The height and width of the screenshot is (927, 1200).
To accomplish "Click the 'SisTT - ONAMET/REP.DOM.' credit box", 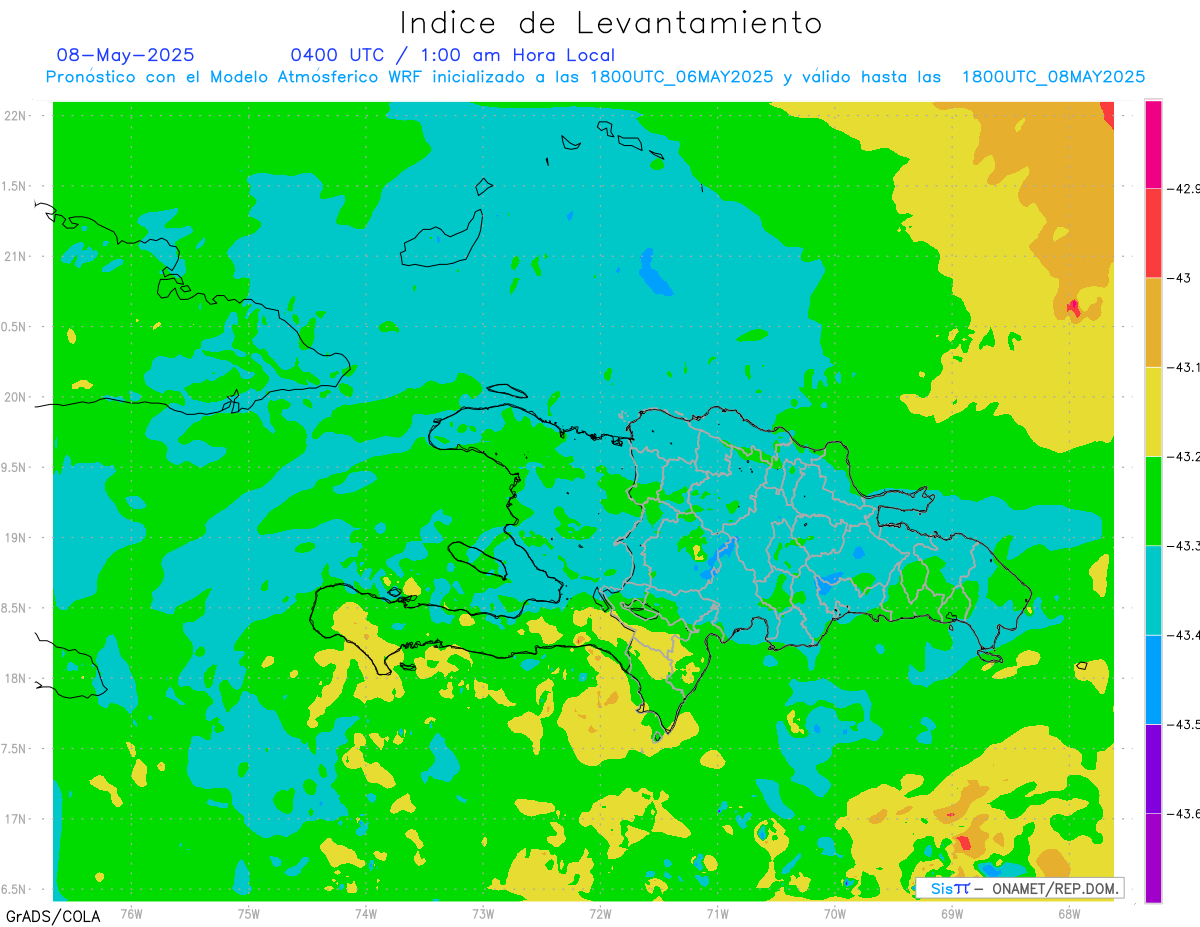I will click(x=1021, y=888).
